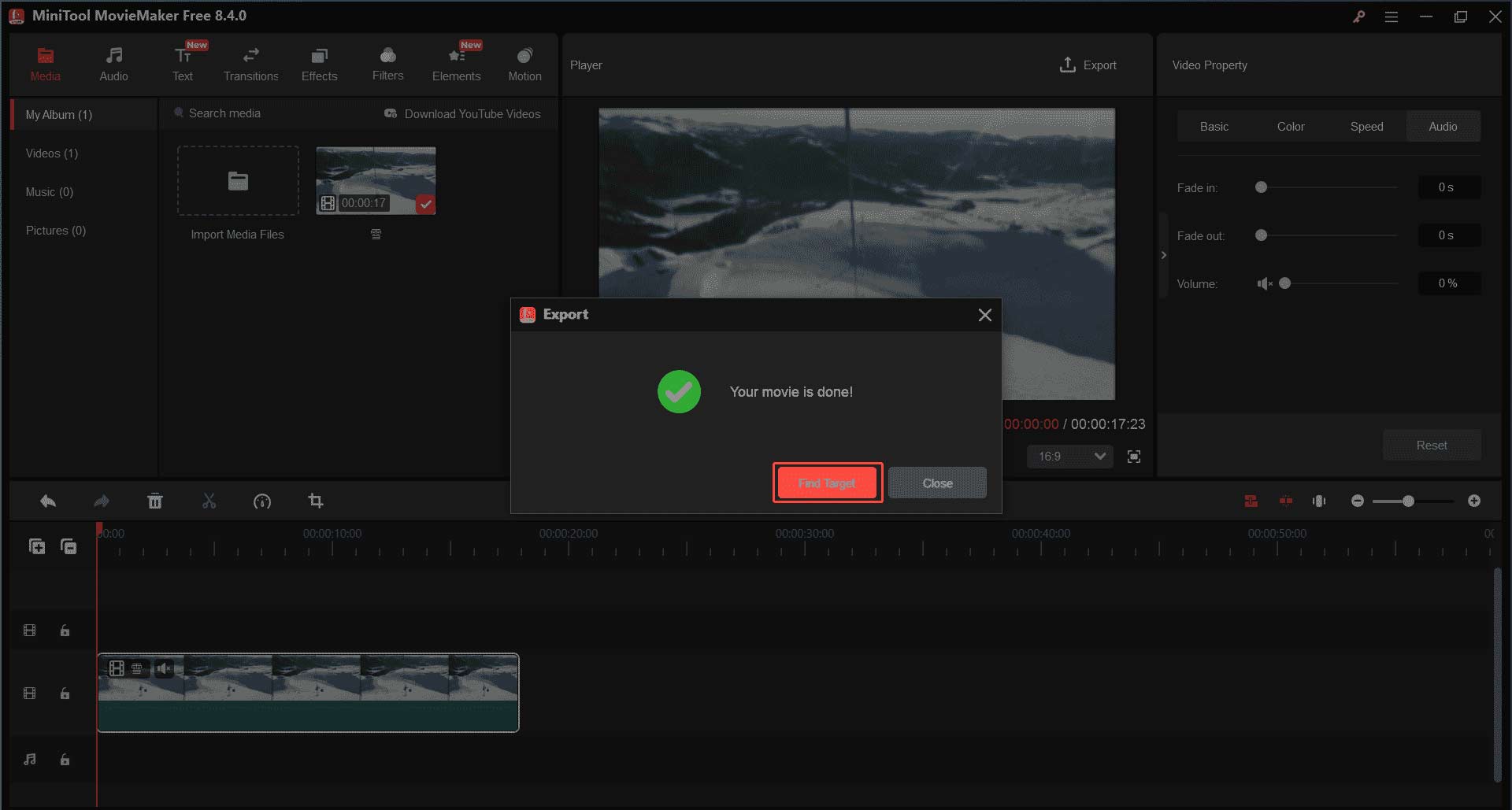This screenshot has width=1512, height=810.
Task: Mute the volume in Audio properties
Action: pyautogui.click(x=1265, y=283)
